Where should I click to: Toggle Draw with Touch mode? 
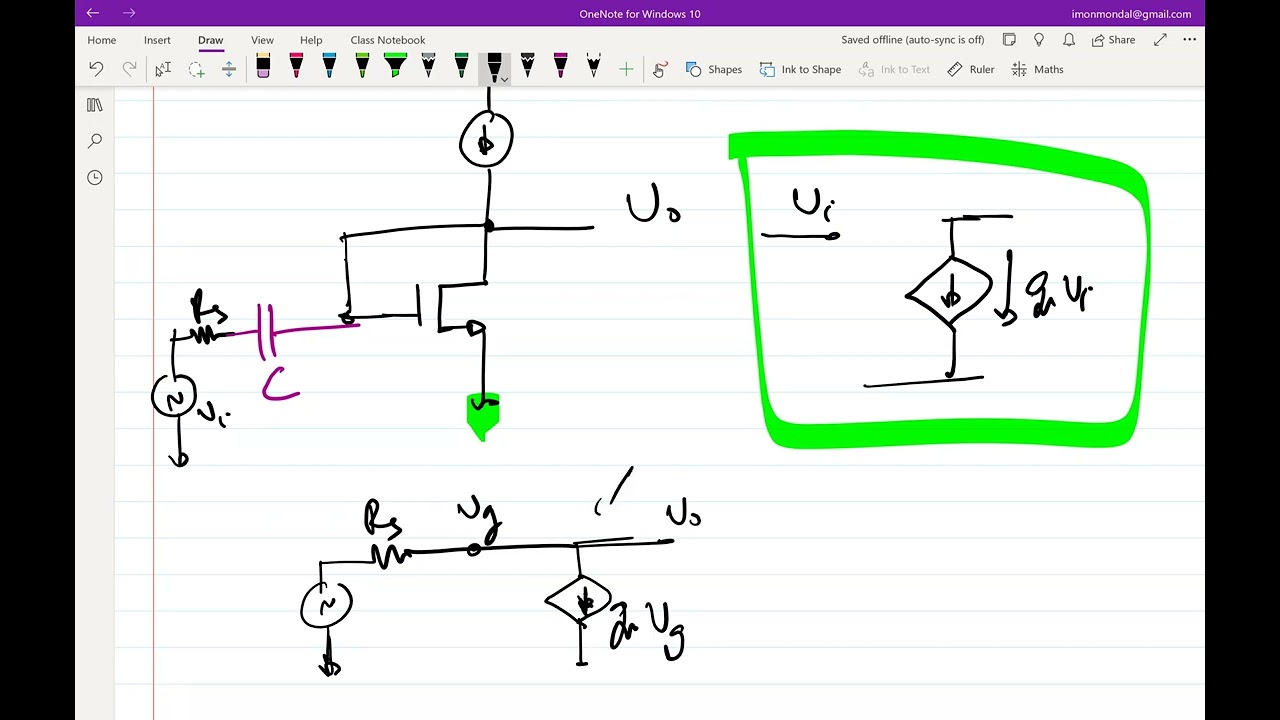(x=660, y=69)
